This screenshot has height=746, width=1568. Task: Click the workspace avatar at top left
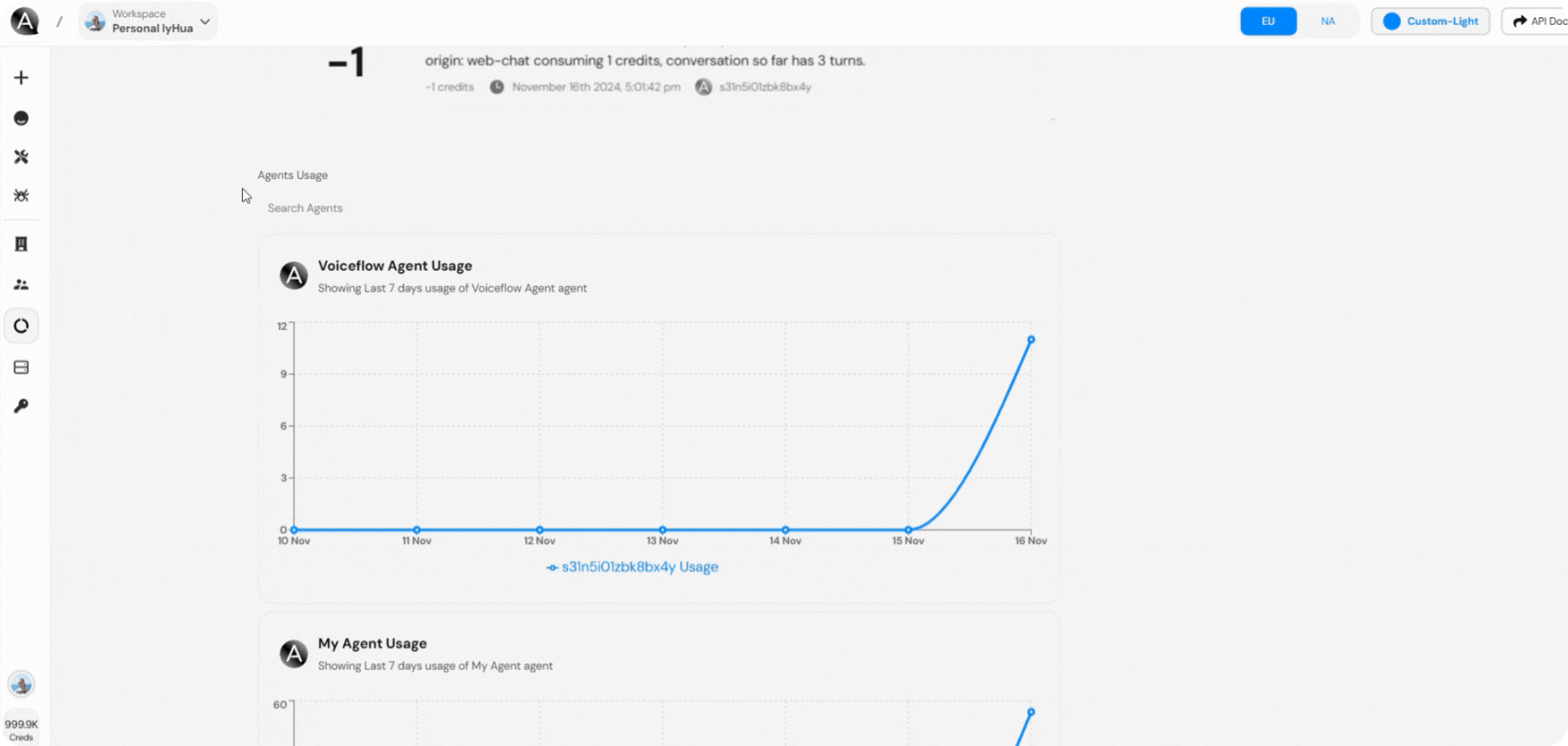95,21
